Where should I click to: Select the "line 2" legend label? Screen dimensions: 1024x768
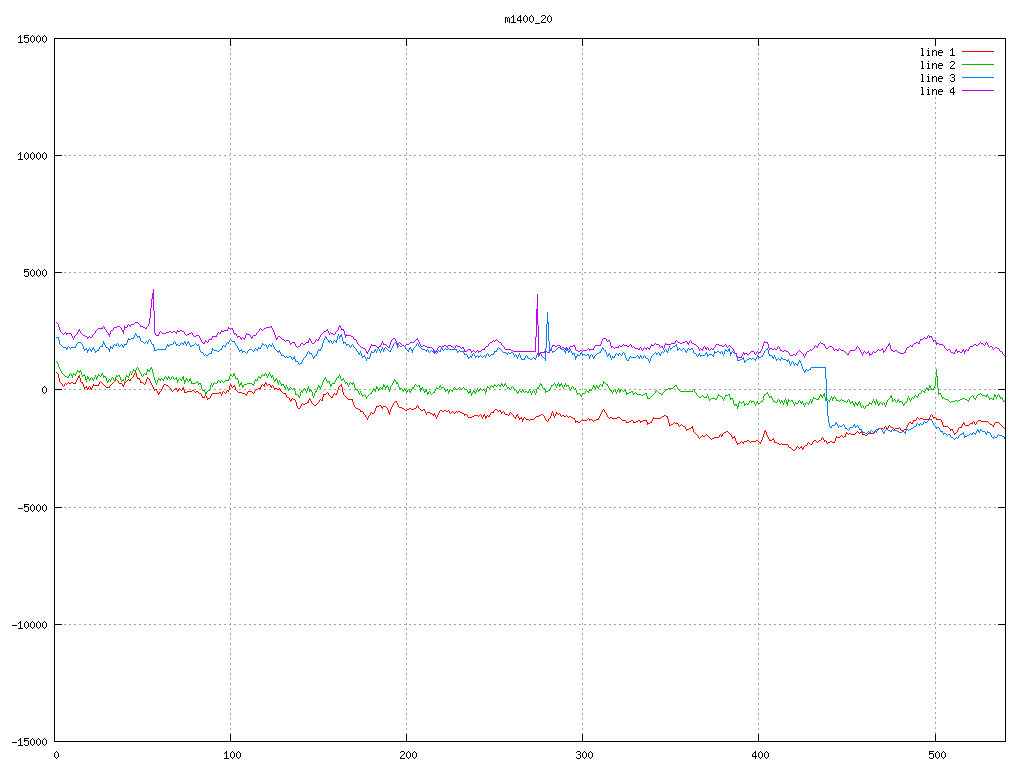[937, 65]
